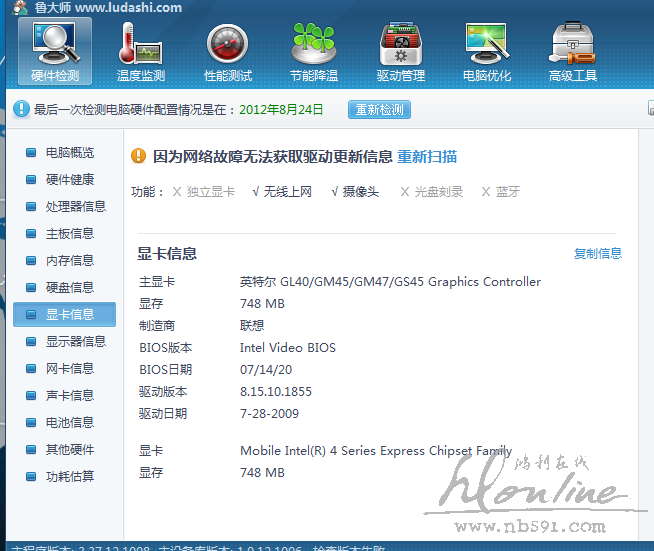Go to 处理器信息 processor info

click(75, 207)
